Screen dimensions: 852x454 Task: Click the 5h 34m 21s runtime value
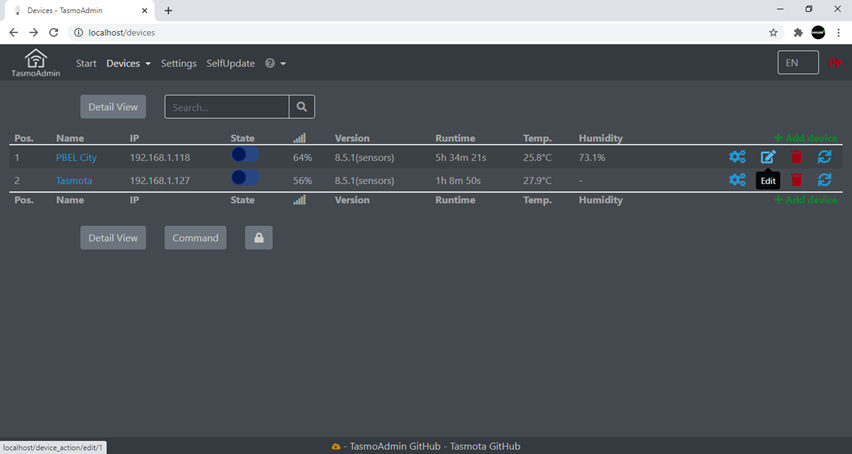(x=461, y=157)
